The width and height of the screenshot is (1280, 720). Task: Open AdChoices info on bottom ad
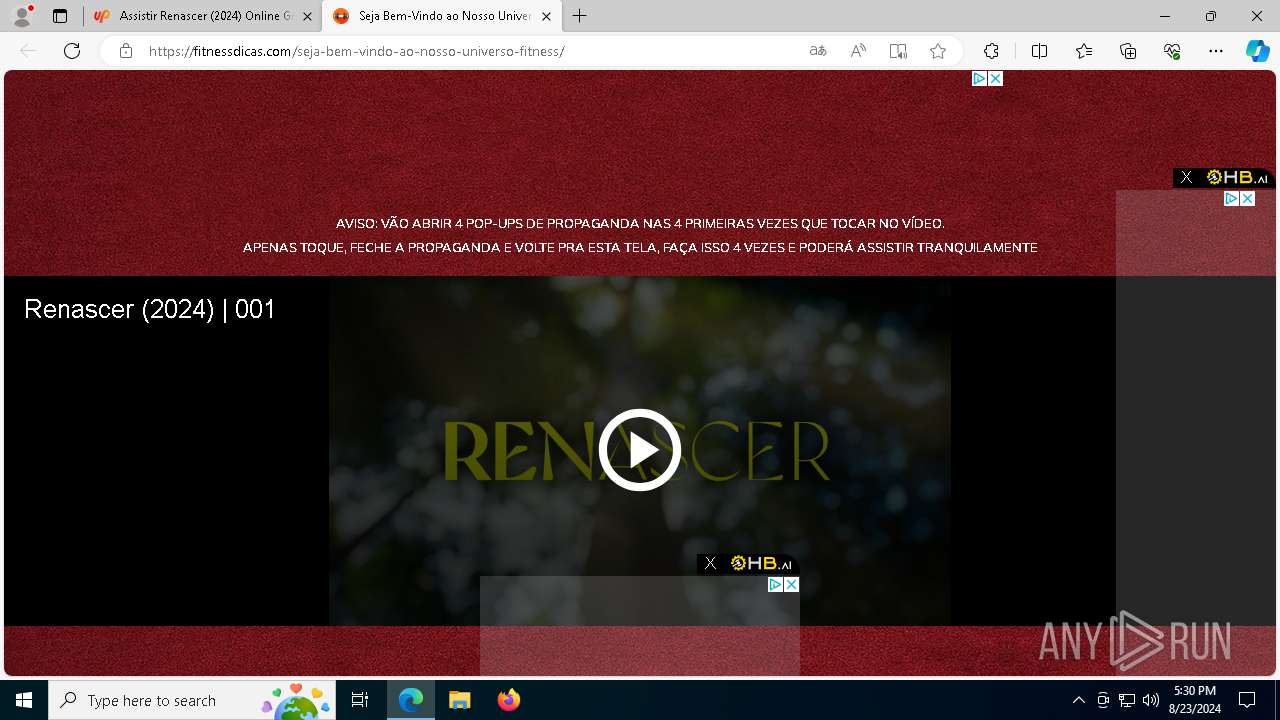click(x=776, y=584)
